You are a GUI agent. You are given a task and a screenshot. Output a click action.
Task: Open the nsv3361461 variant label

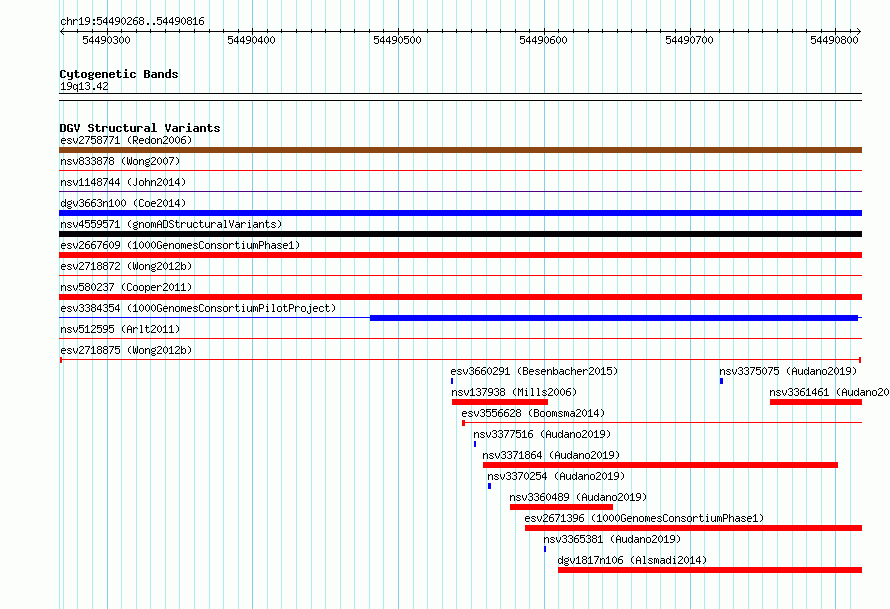pyautogui.click(x=829, y=392)
